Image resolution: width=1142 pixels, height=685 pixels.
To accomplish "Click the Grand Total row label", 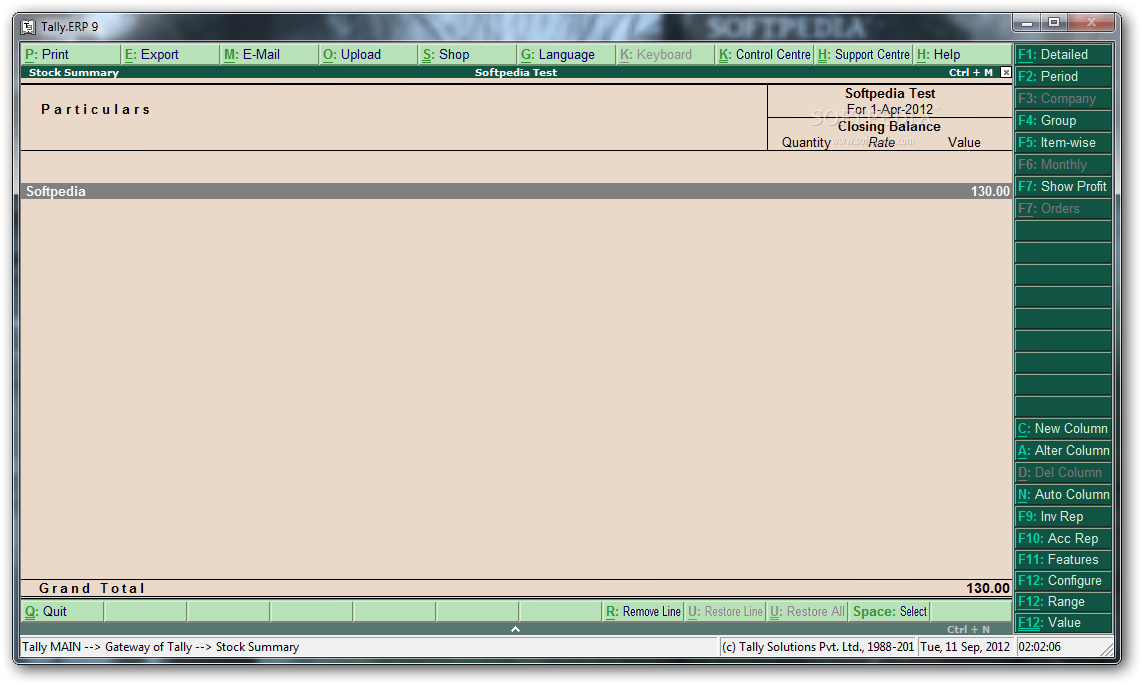I will click(92, 588).
